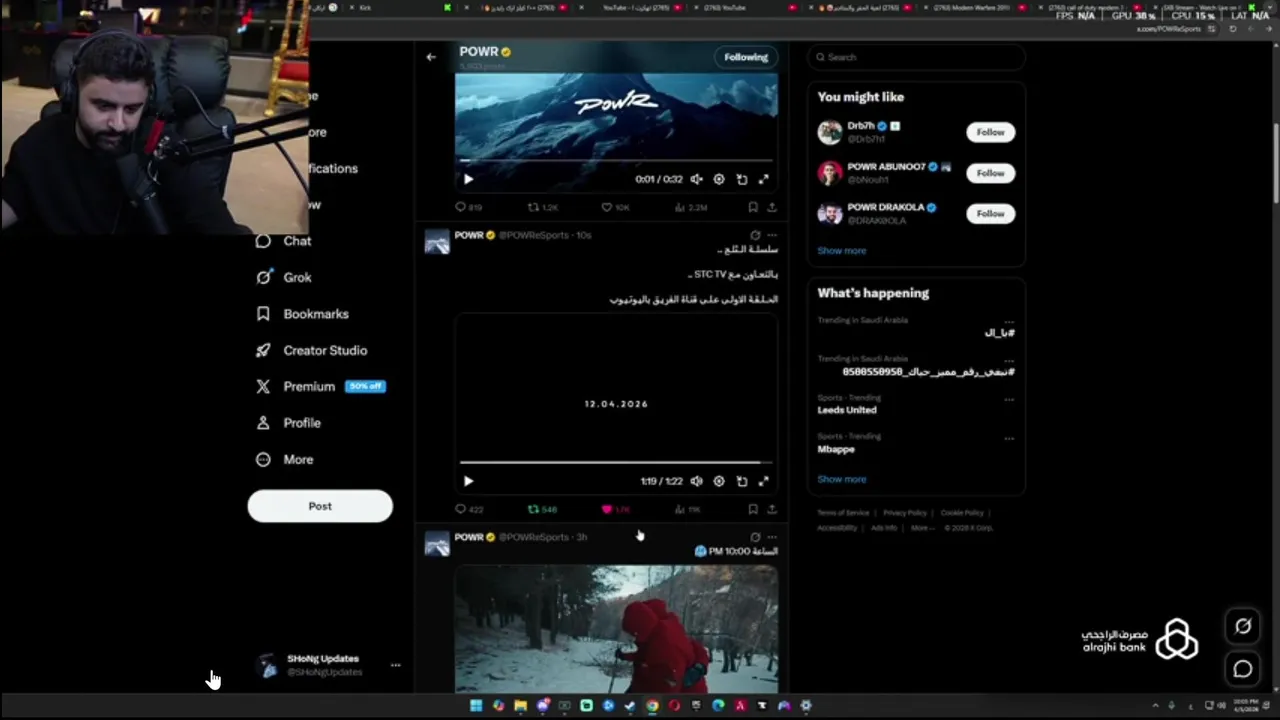Open picture-in-picture on the 0:32 video

[742, 179]
